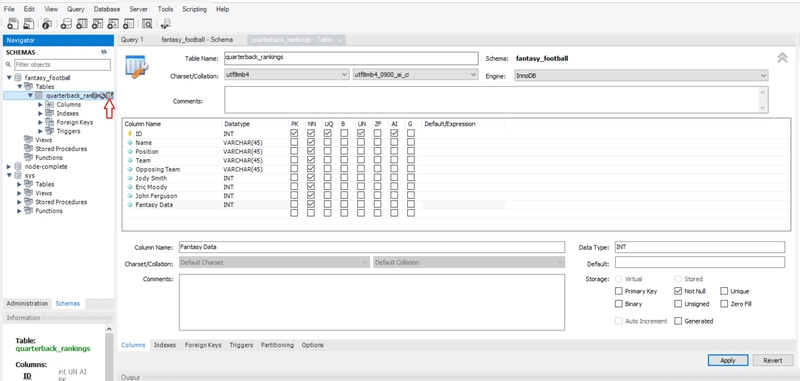The image size is (800, 381).
Task: Click the node-complete database icon
Action: click(x=18, y=166)
